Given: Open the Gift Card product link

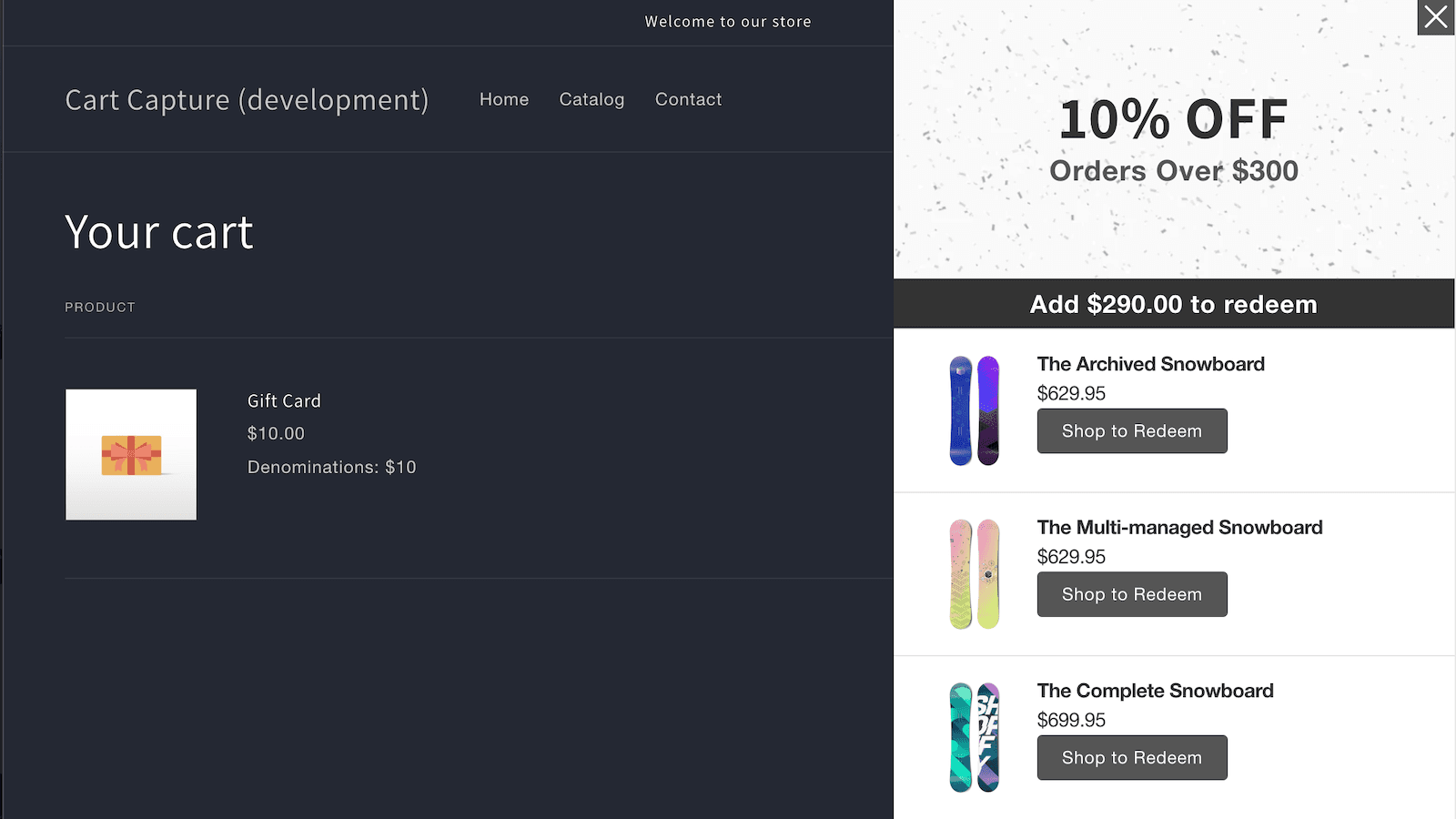Looking at the screenshot, I should point(284,401).
